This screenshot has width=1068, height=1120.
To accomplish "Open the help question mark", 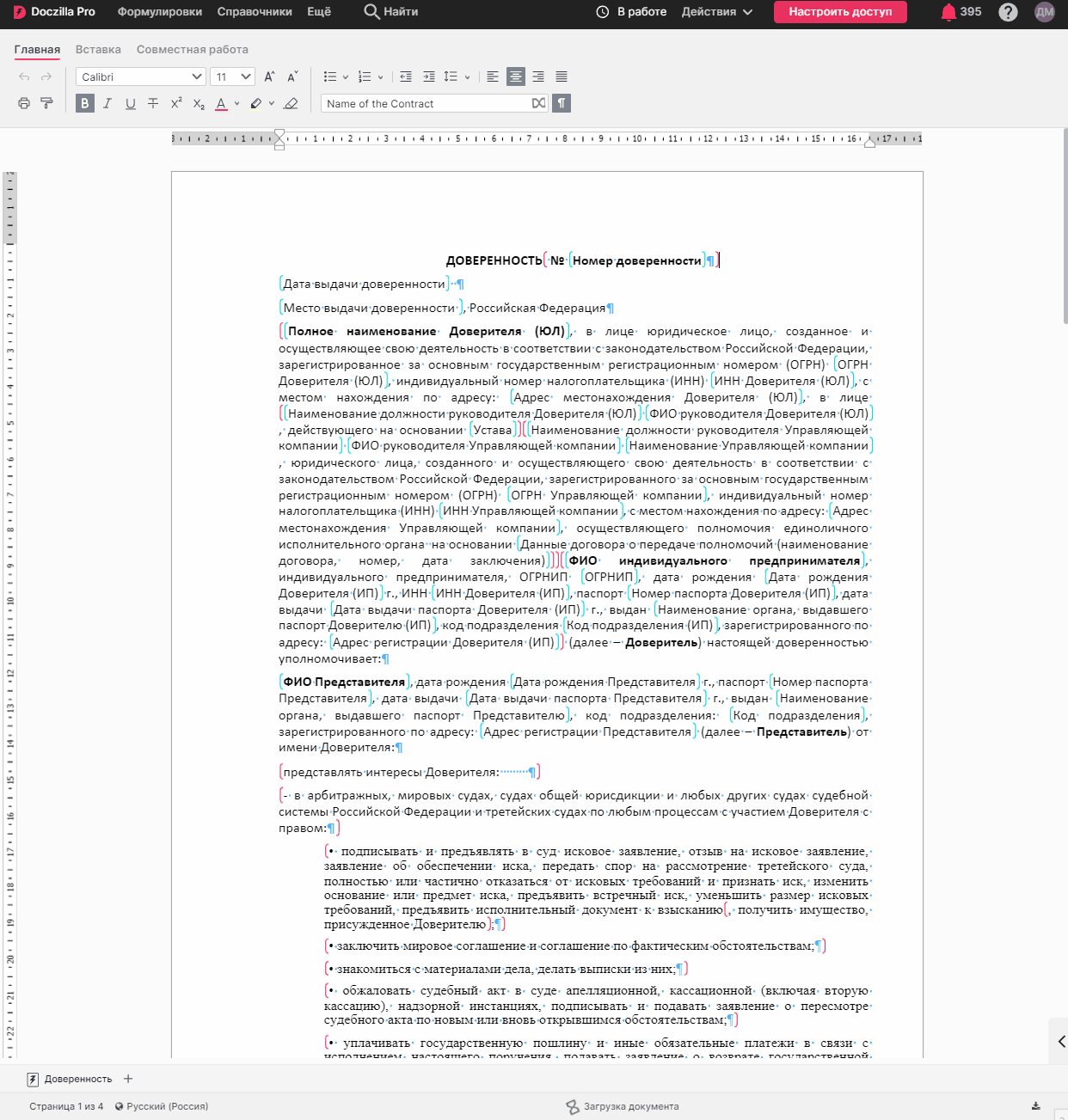I will pos(1008,12).
